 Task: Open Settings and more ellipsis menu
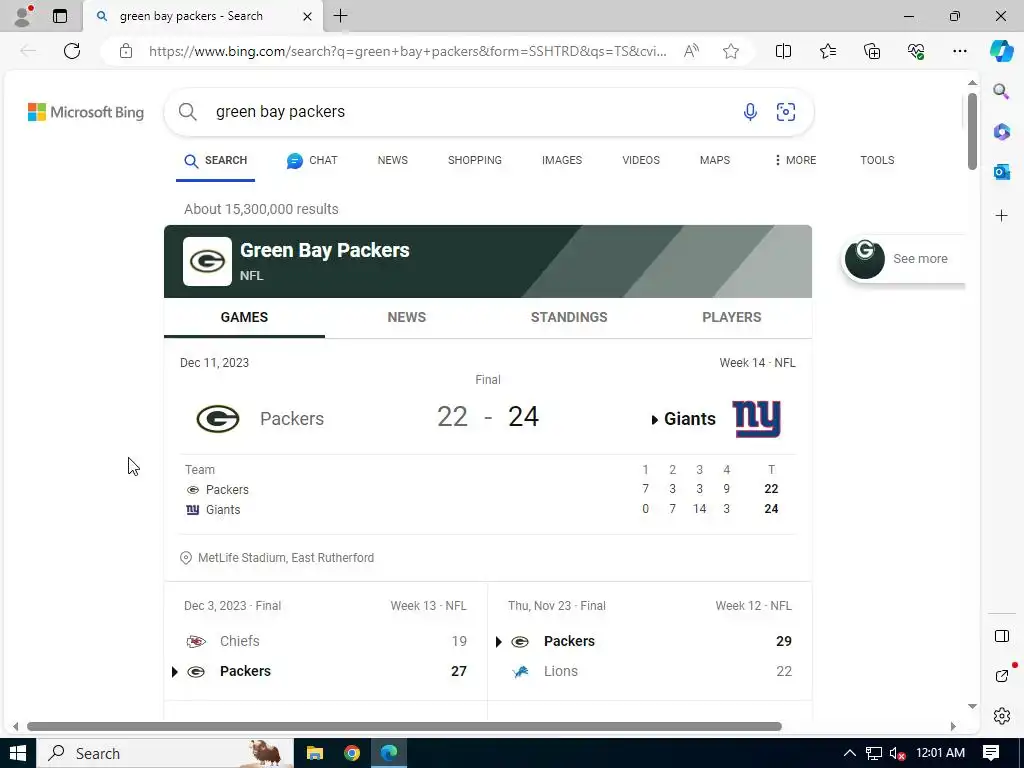click(x=959, y=51)
